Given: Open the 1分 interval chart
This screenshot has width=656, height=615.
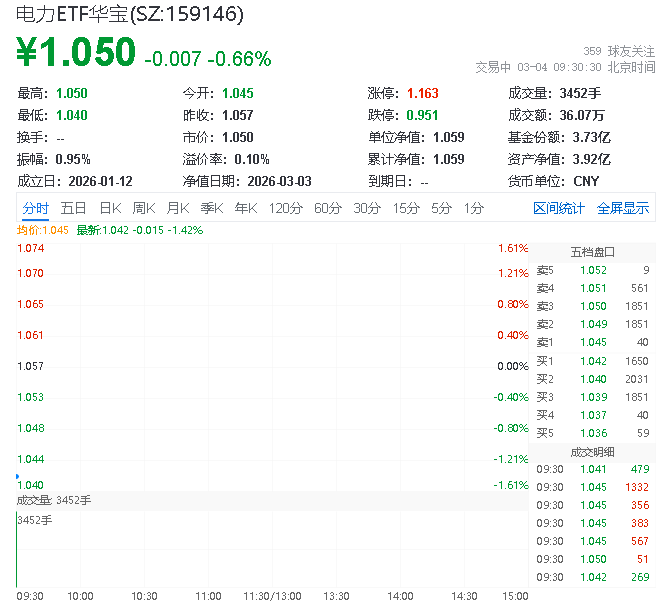Looking at the screenshot, I should (473, 208).
